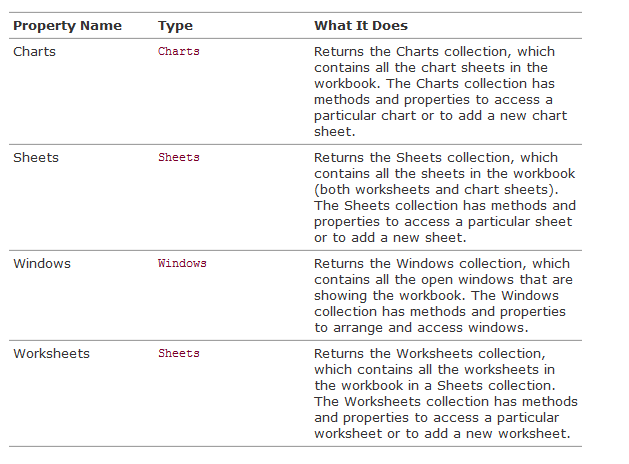This screenshot has height=464, width=629.
Task: Select the Charts property name cell
Action: tap(34, 52)
